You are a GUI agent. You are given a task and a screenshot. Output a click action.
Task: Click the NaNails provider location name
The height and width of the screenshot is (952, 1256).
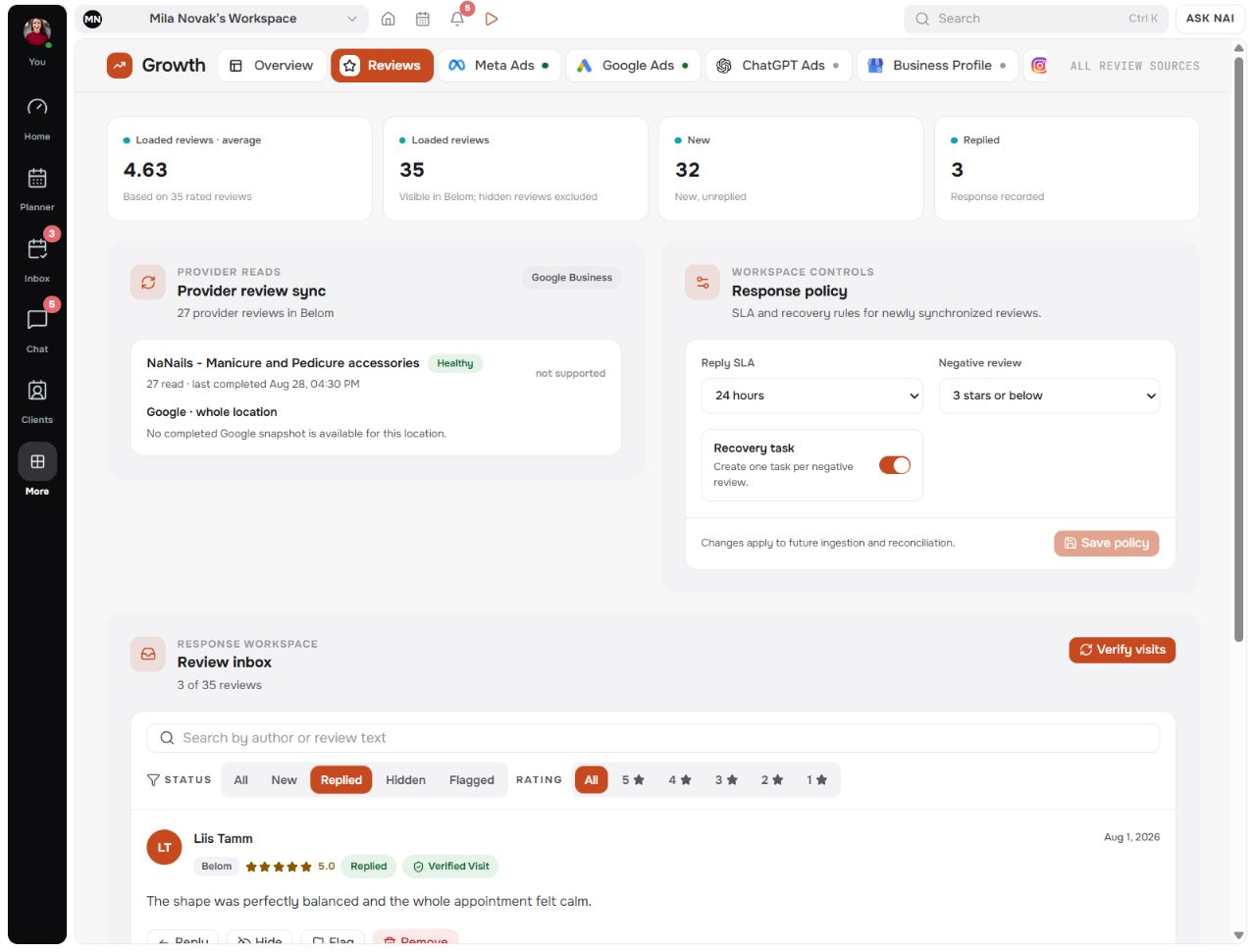pyautogui.click(x=283, y=363)
